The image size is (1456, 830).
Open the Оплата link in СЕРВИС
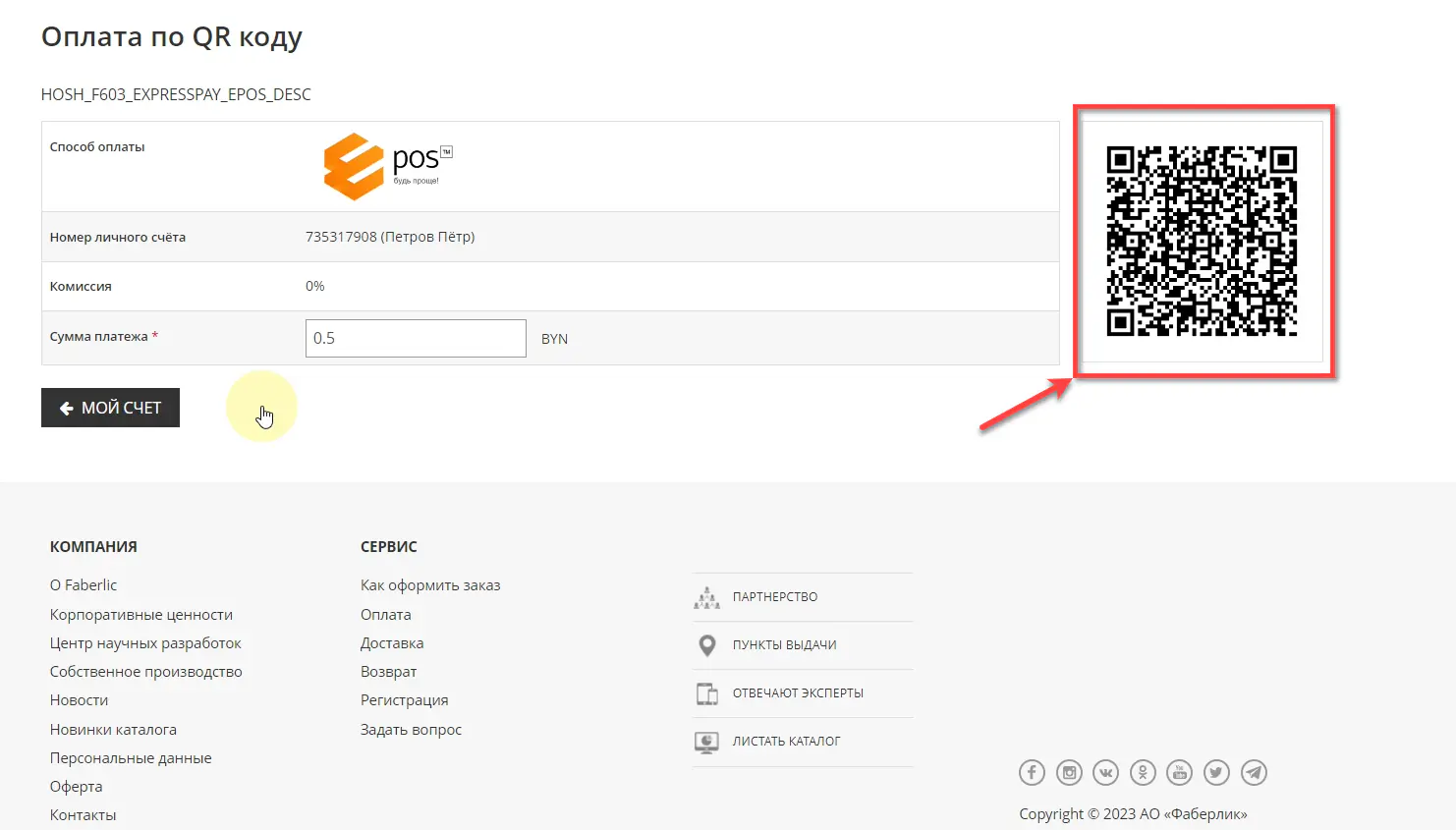[x=386, y=614]
